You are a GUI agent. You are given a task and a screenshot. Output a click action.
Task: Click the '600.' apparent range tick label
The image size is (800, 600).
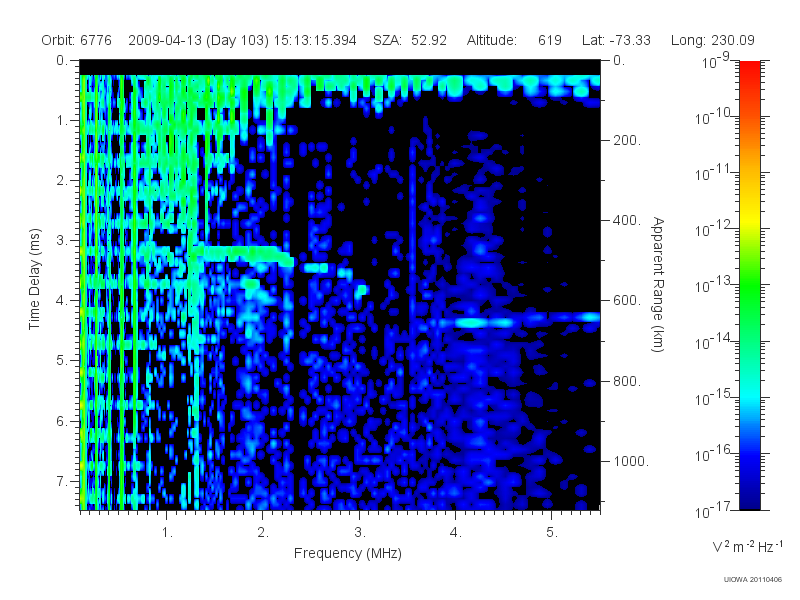[x=627, y=301]
